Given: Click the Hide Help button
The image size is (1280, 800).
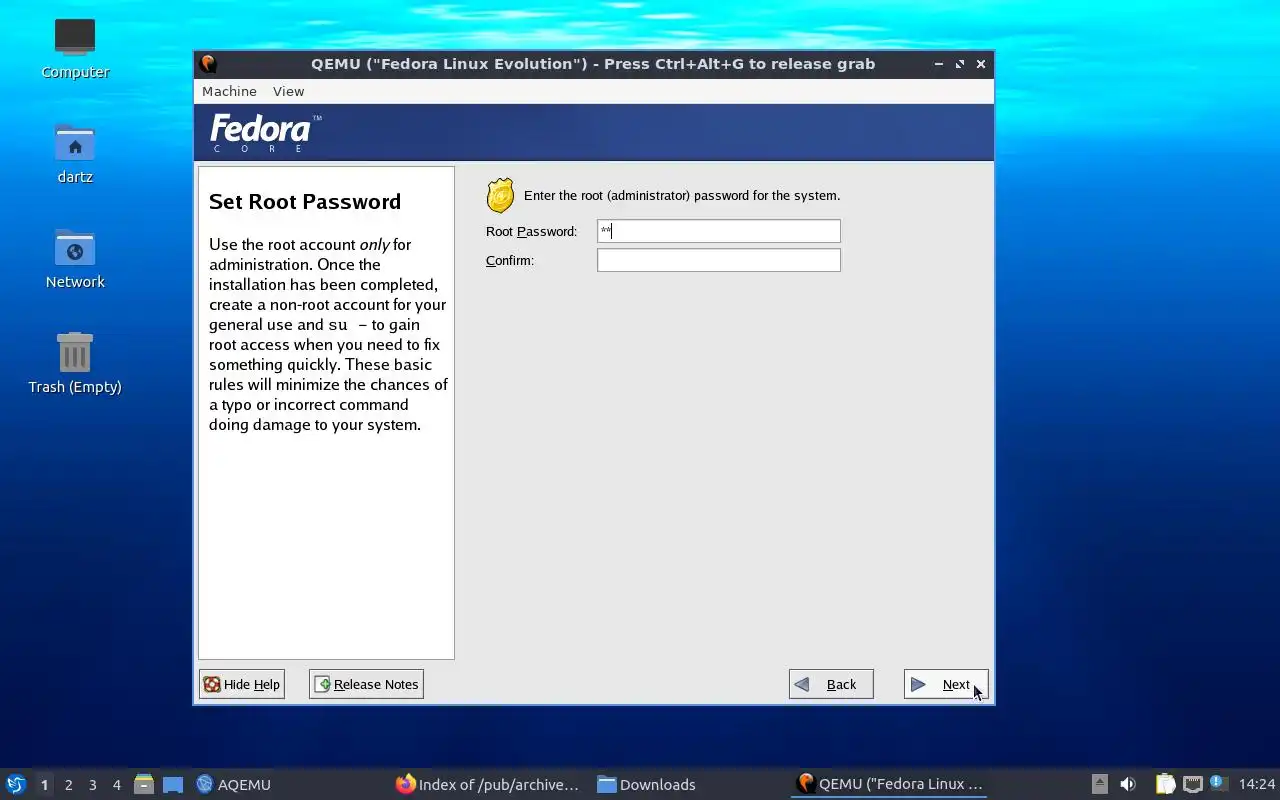Looking at the screenshot, I should (x=242, y=684).
